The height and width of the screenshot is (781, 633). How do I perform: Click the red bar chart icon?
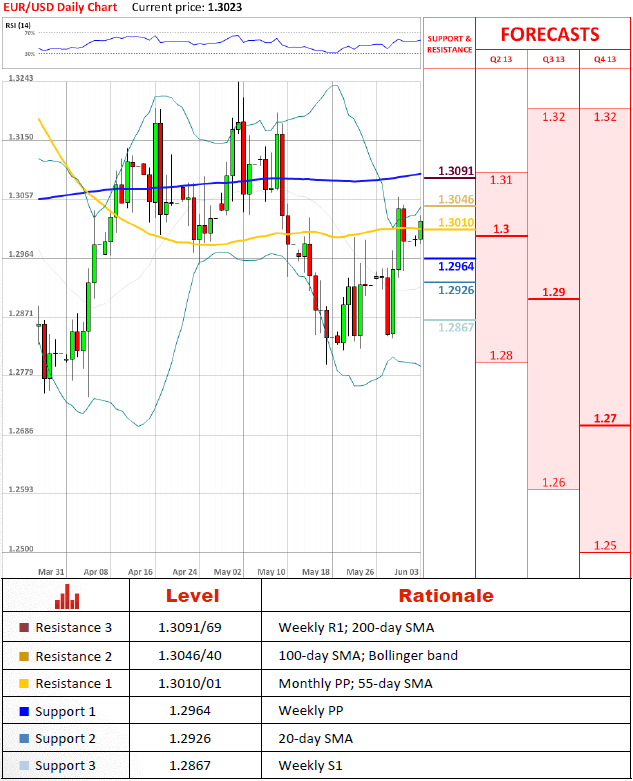click(x=67, y=596)
